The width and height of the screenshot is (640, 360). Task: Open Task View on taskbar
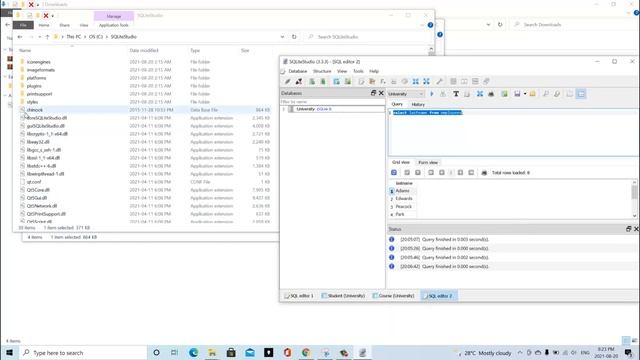tap(174, 353)
